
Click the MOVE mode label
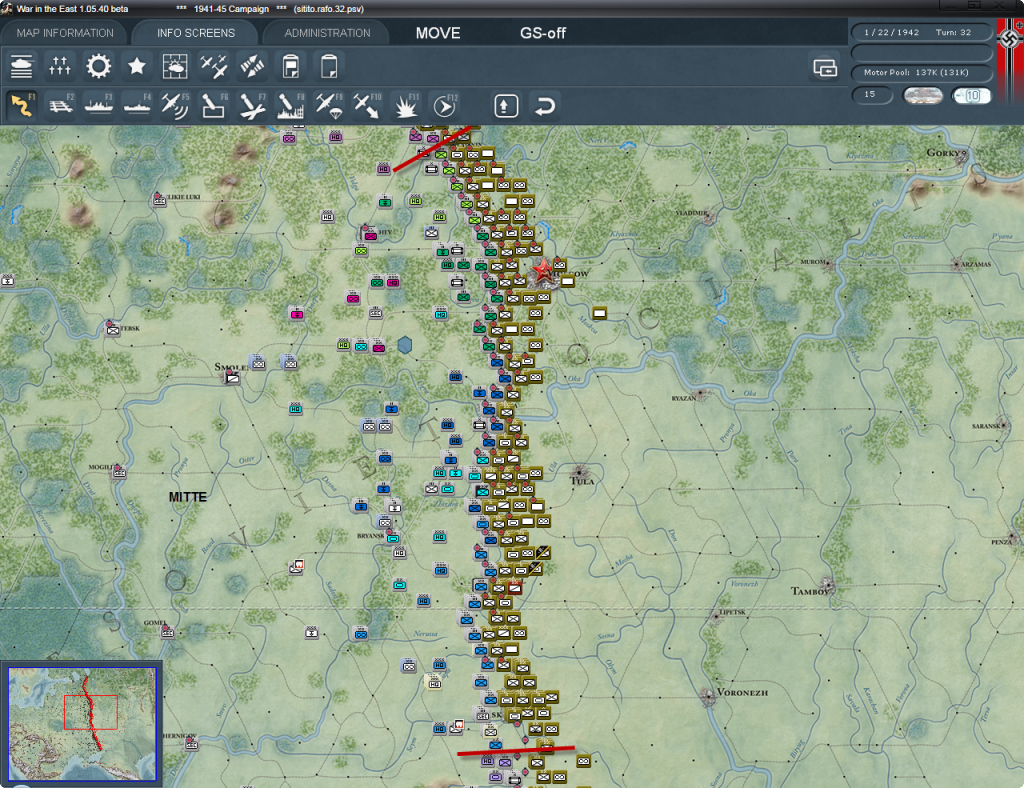pyautogui.click(x=438, y=33)
